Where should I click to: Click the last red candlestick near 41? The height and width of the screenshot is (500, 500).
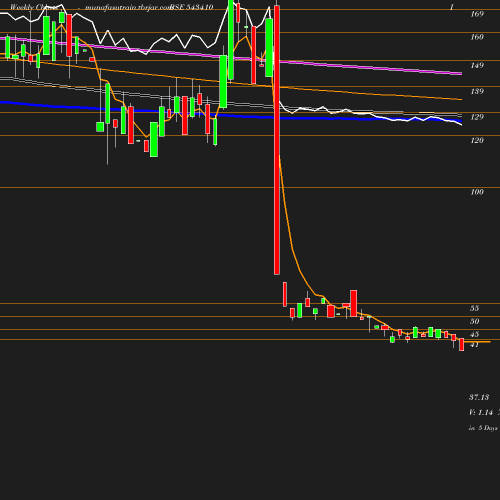pos(462,344)
